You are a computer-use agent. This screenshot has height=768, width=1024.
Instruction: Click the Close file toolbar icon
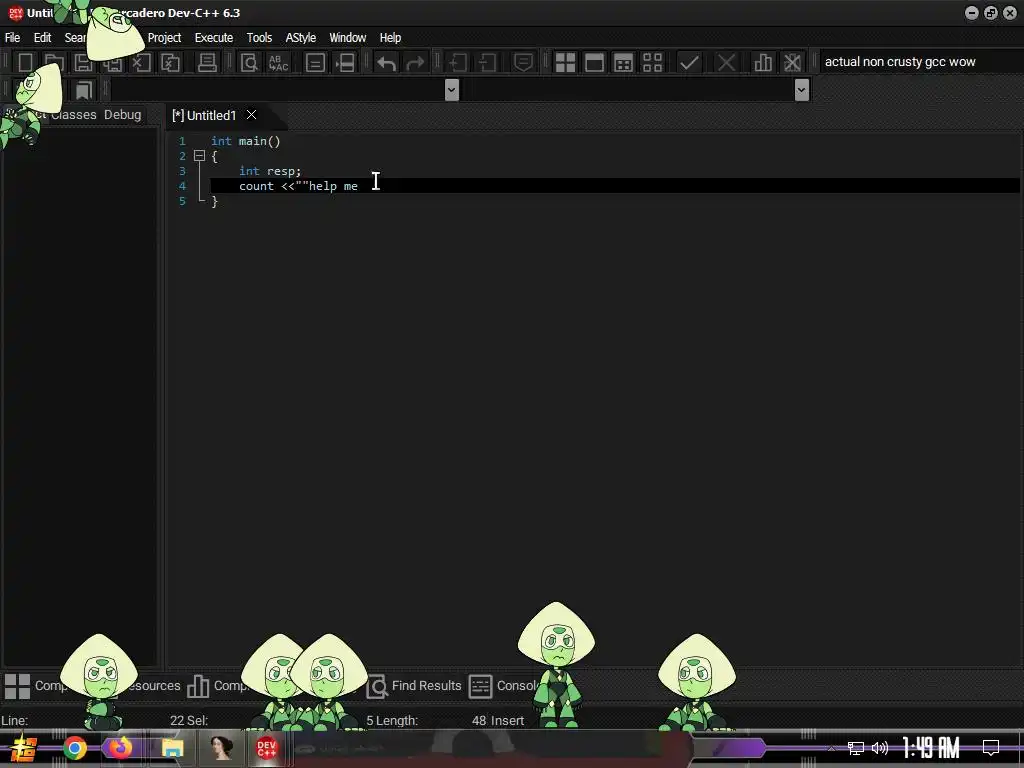(141, 63)
